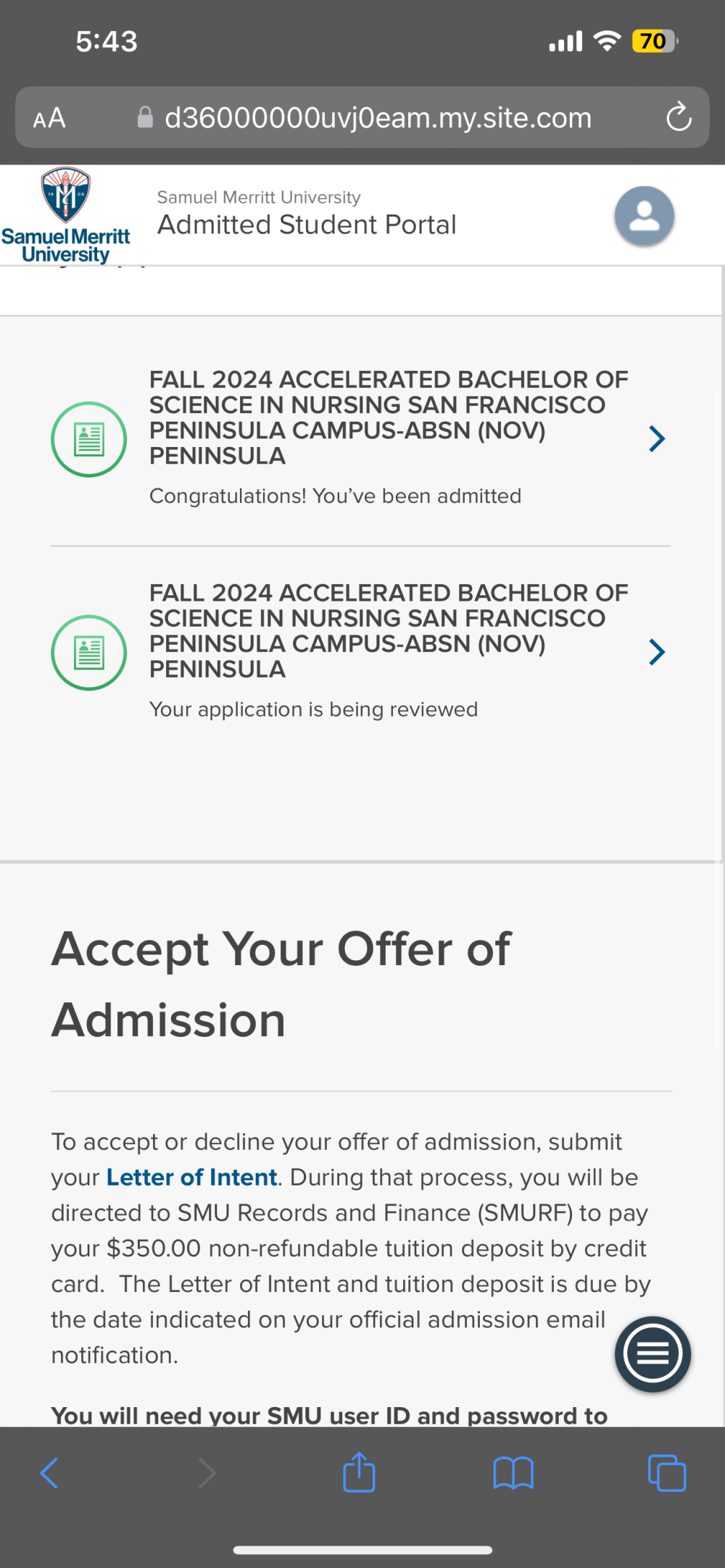Tap the Safari back arrow

[x=49, y=1473]
